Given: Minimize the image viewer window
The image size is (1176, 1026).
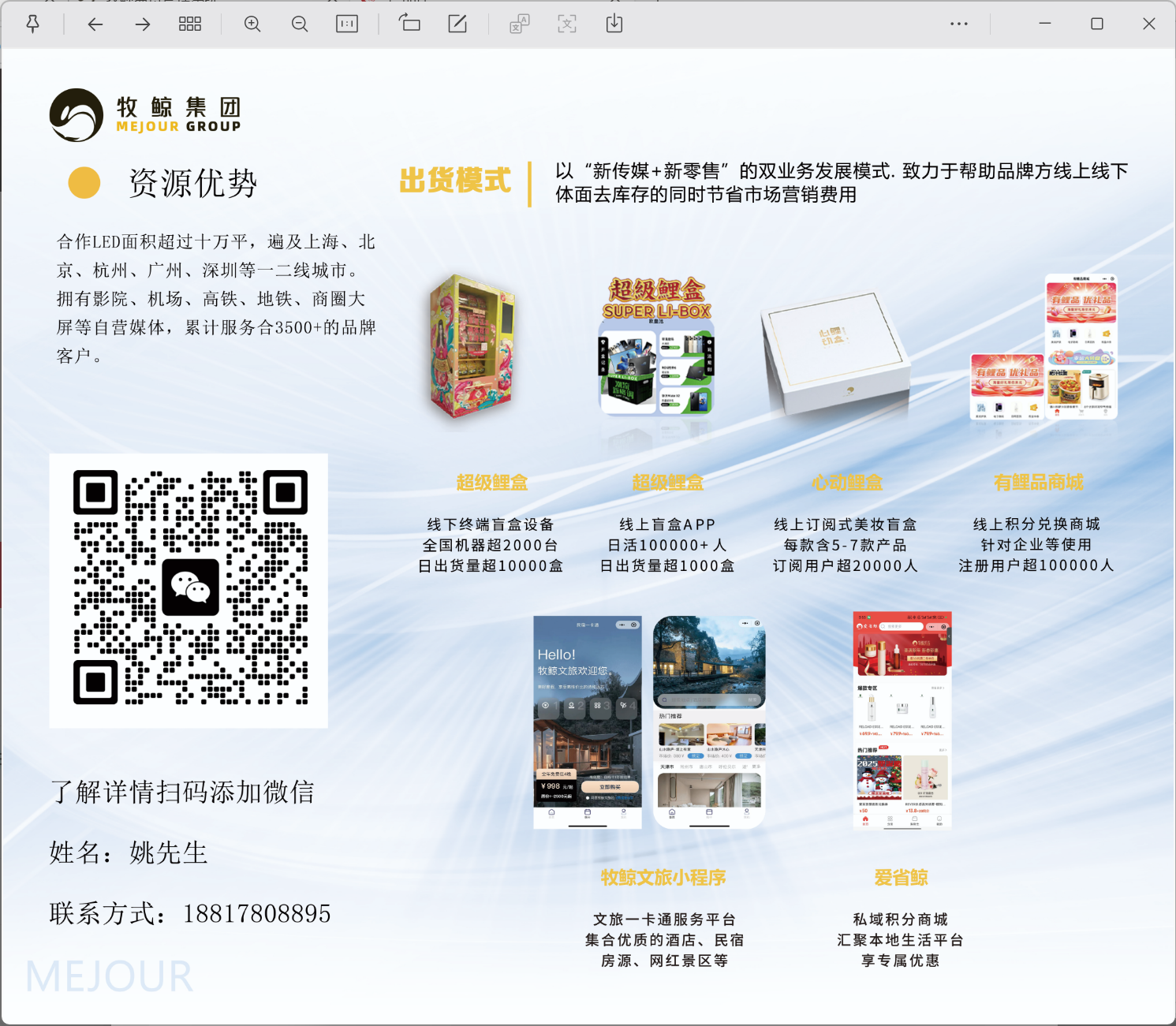Looking at the screenshot, I should pyautogui.click(x=1045, y=24).
